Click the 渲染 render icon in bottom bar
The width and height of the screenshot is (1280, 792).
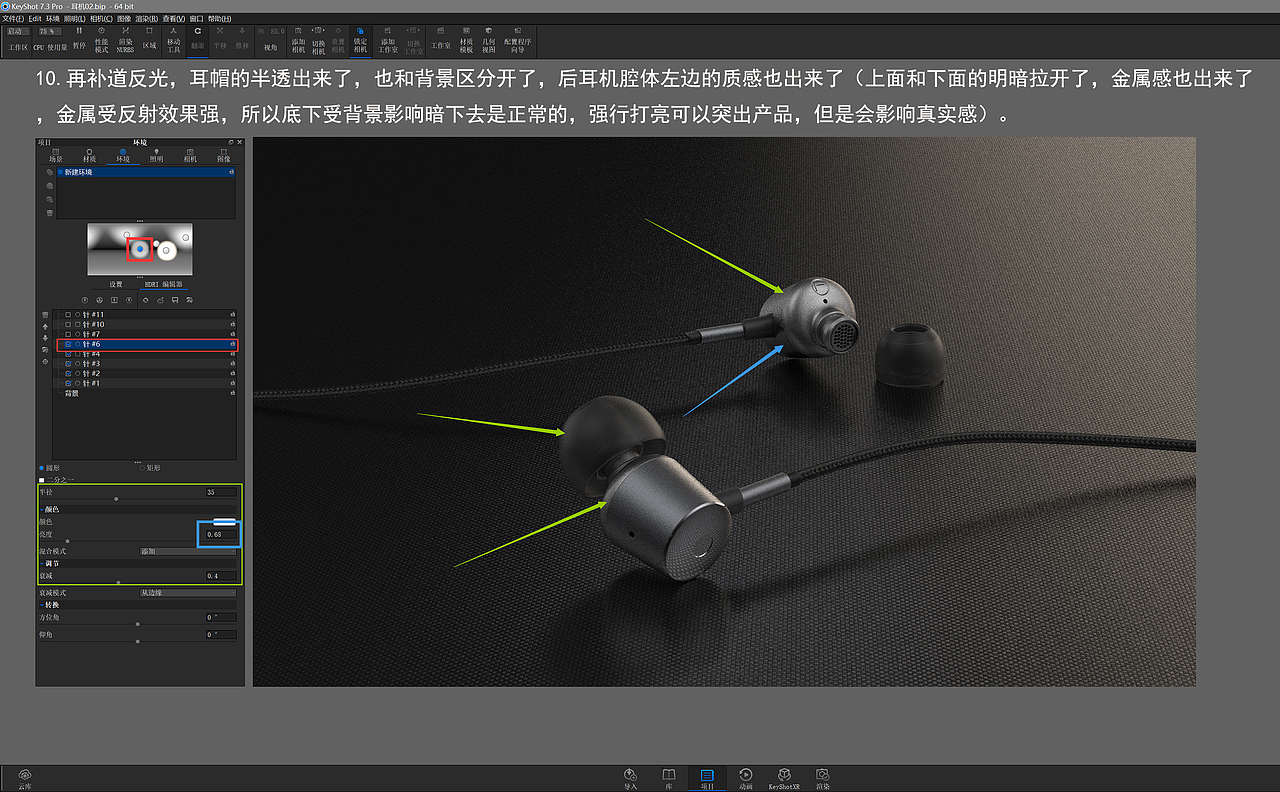point(822,778)
